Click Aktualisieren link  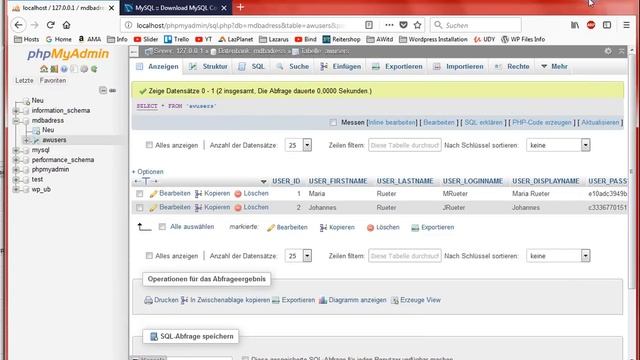point(600,122)
